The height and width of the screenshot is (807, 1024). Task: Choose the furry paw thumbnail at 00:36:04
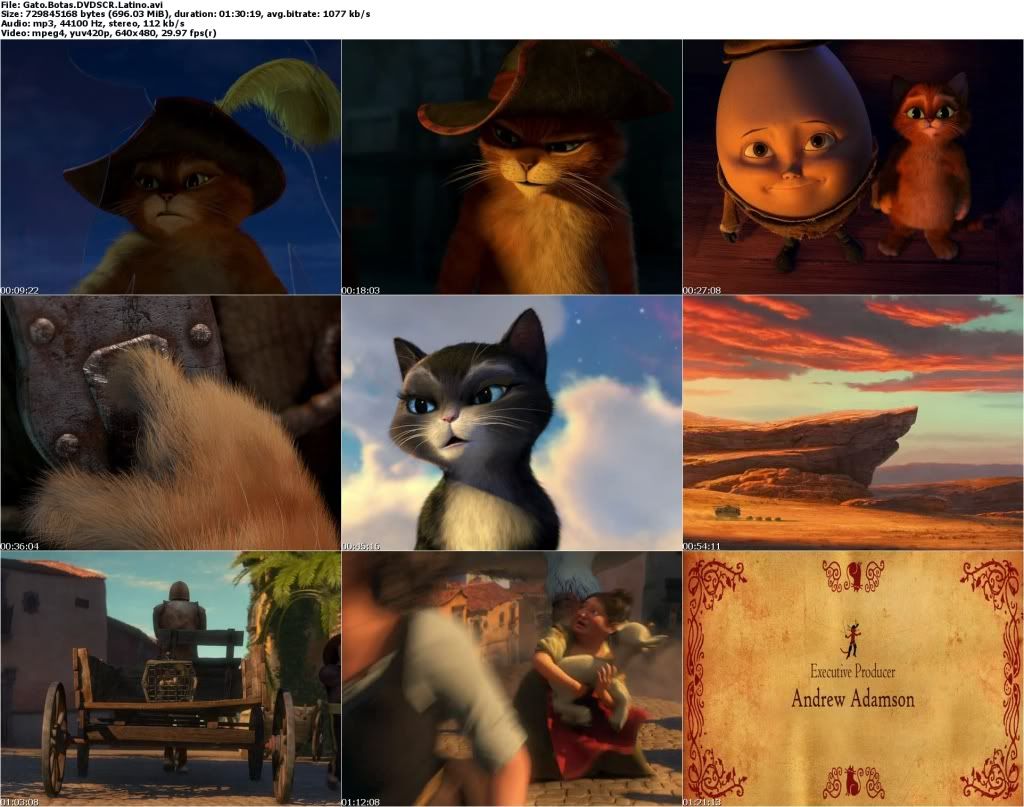[x=170, y=422]
